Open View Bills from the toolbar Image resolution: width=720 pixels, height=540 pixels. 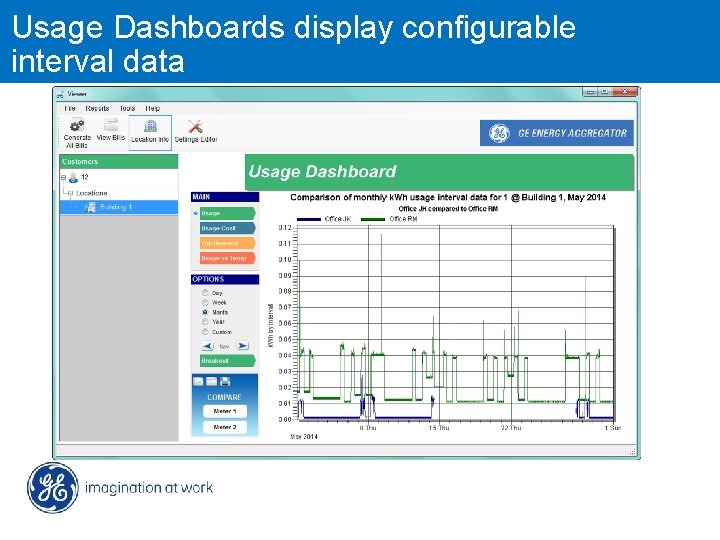(111, 130)
